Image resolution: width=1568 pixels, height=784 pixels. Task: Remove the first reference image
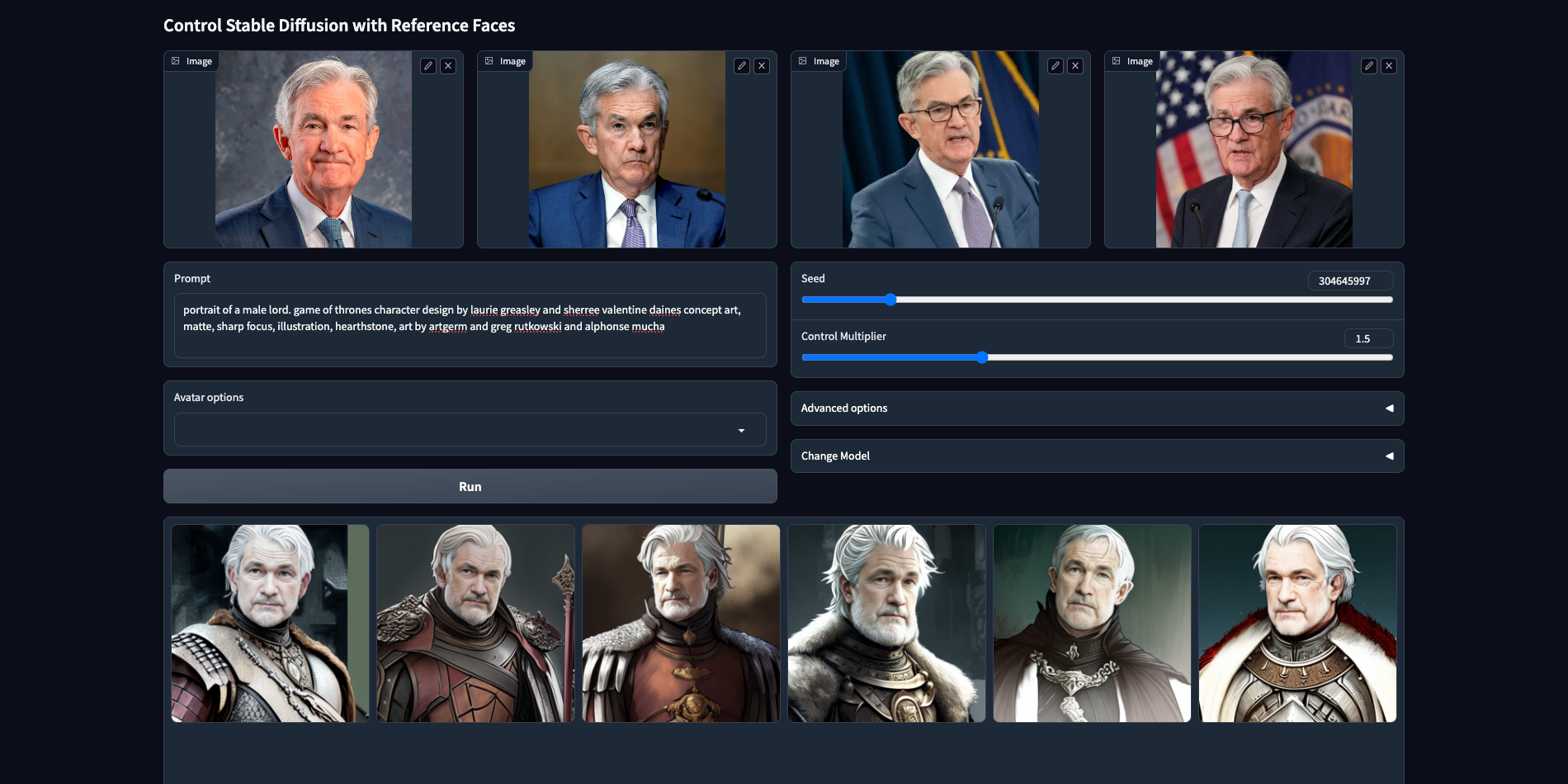click(x=448, y=66)
